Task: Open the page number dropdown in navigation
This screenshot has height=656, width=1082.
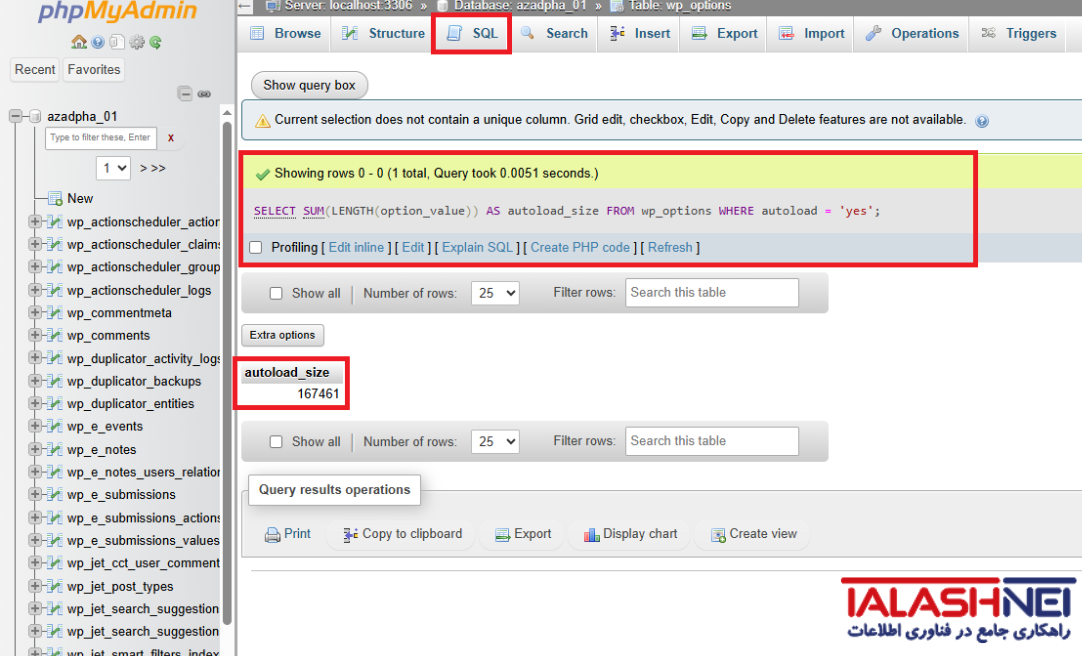Action: click(113, 168)
